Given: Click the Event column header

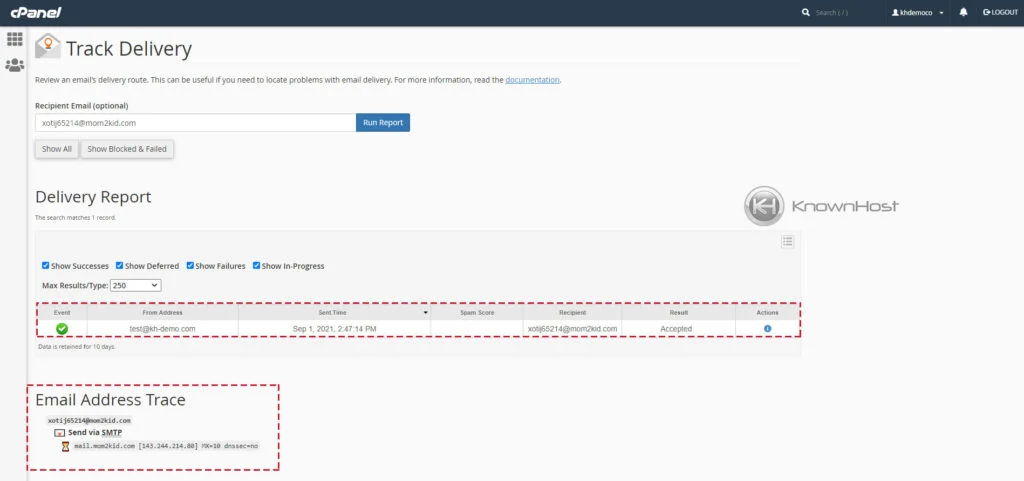Looking at the screenshot, I should [62, 313].
